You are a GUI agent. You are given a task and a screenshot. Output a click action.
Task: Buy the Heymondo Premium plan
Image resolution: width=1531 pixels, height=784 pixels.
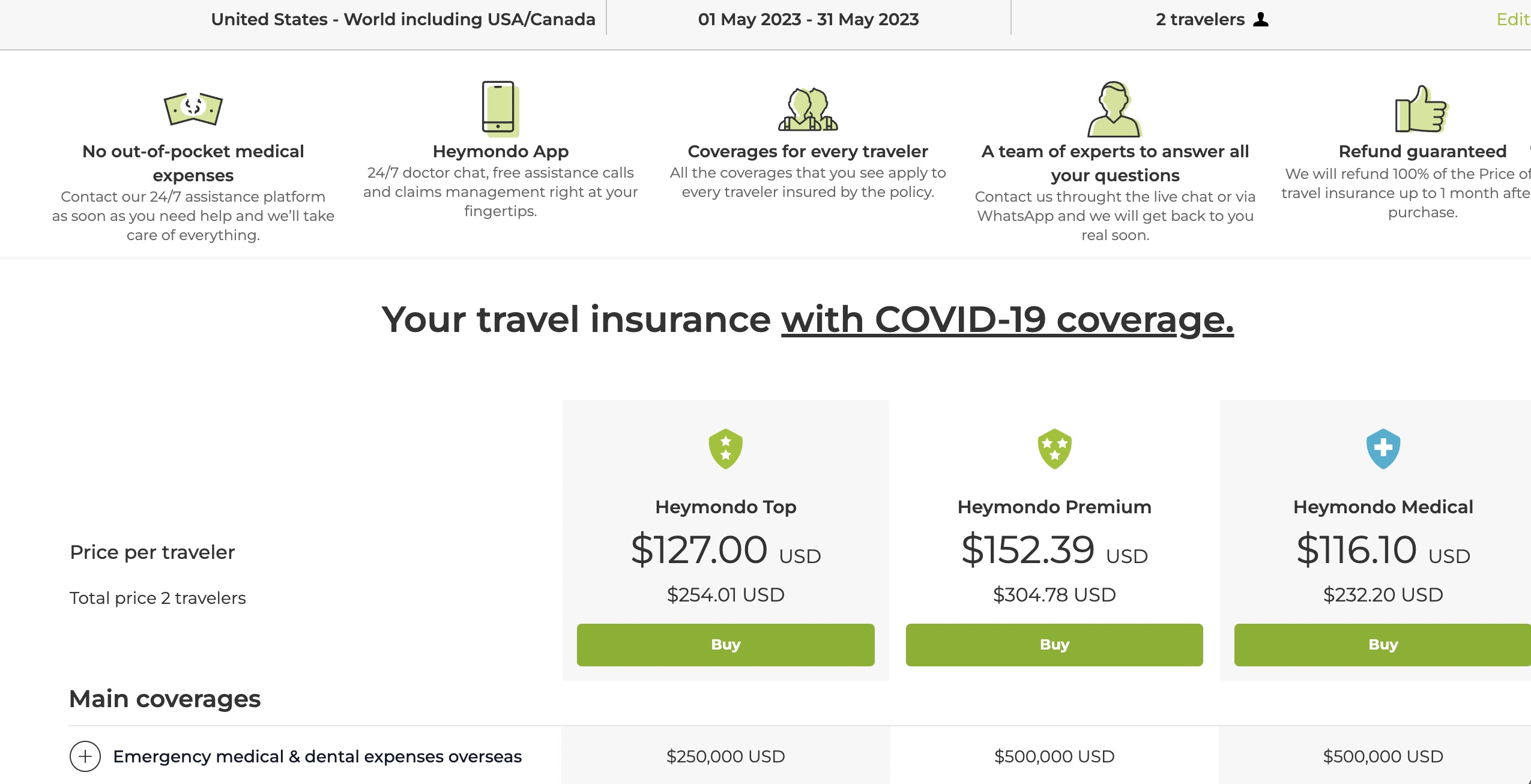click(x=1054, y=645)
